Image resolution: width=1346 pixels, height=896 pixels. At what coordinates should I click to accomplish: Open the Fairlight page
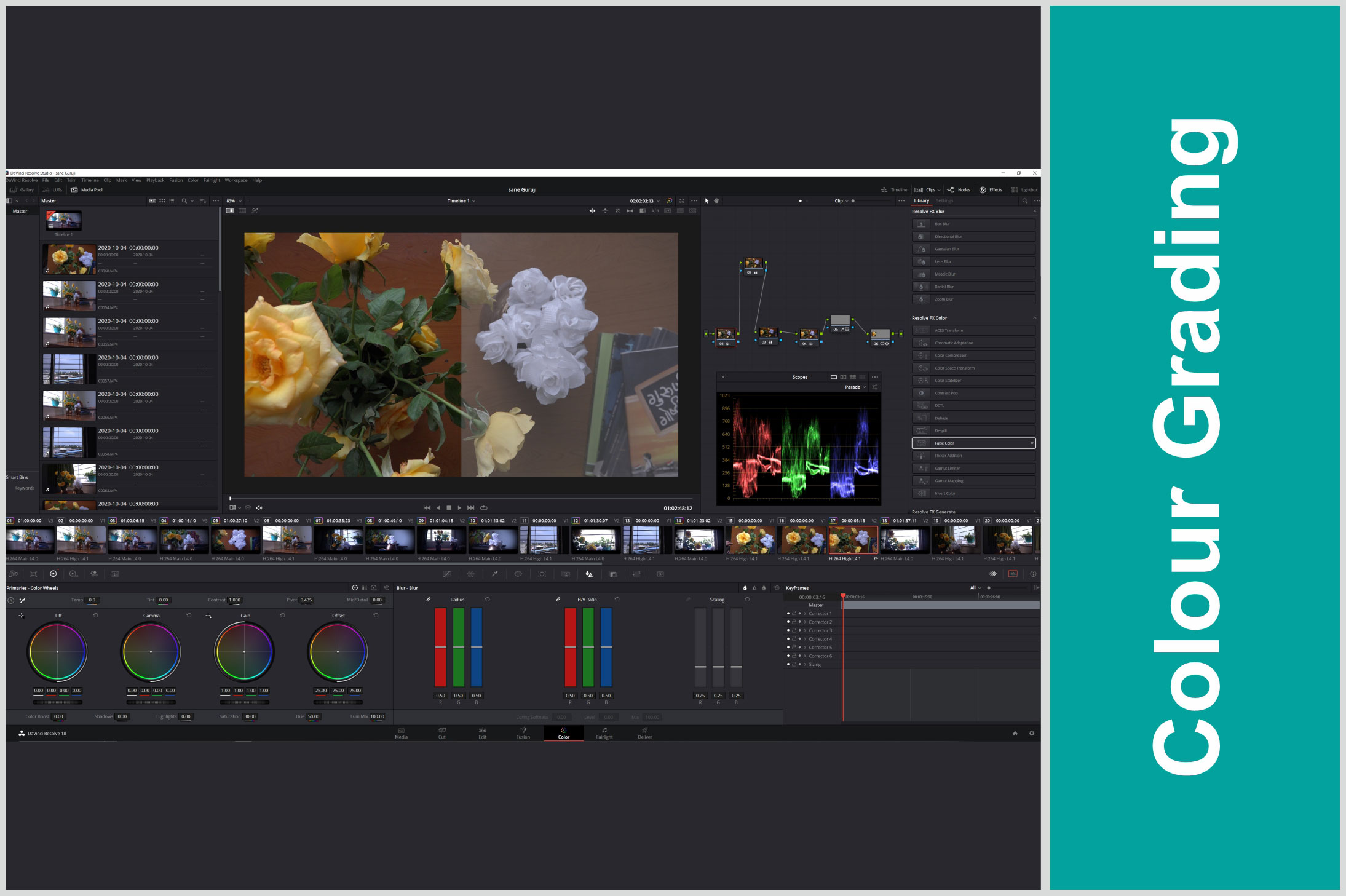coord(604,733)
